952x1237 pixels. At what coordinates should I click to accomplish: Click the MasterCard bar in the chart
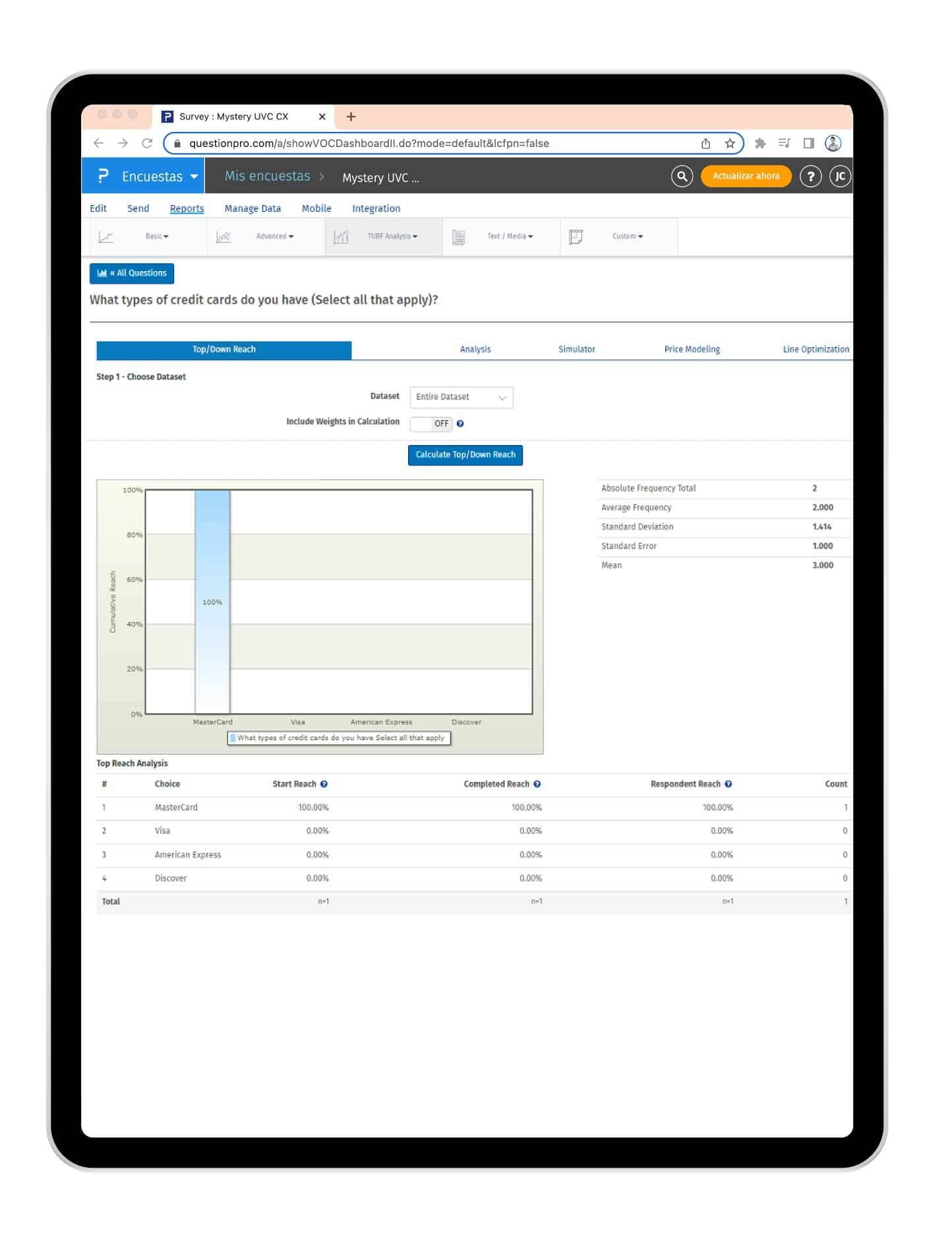tap(212, 601)
